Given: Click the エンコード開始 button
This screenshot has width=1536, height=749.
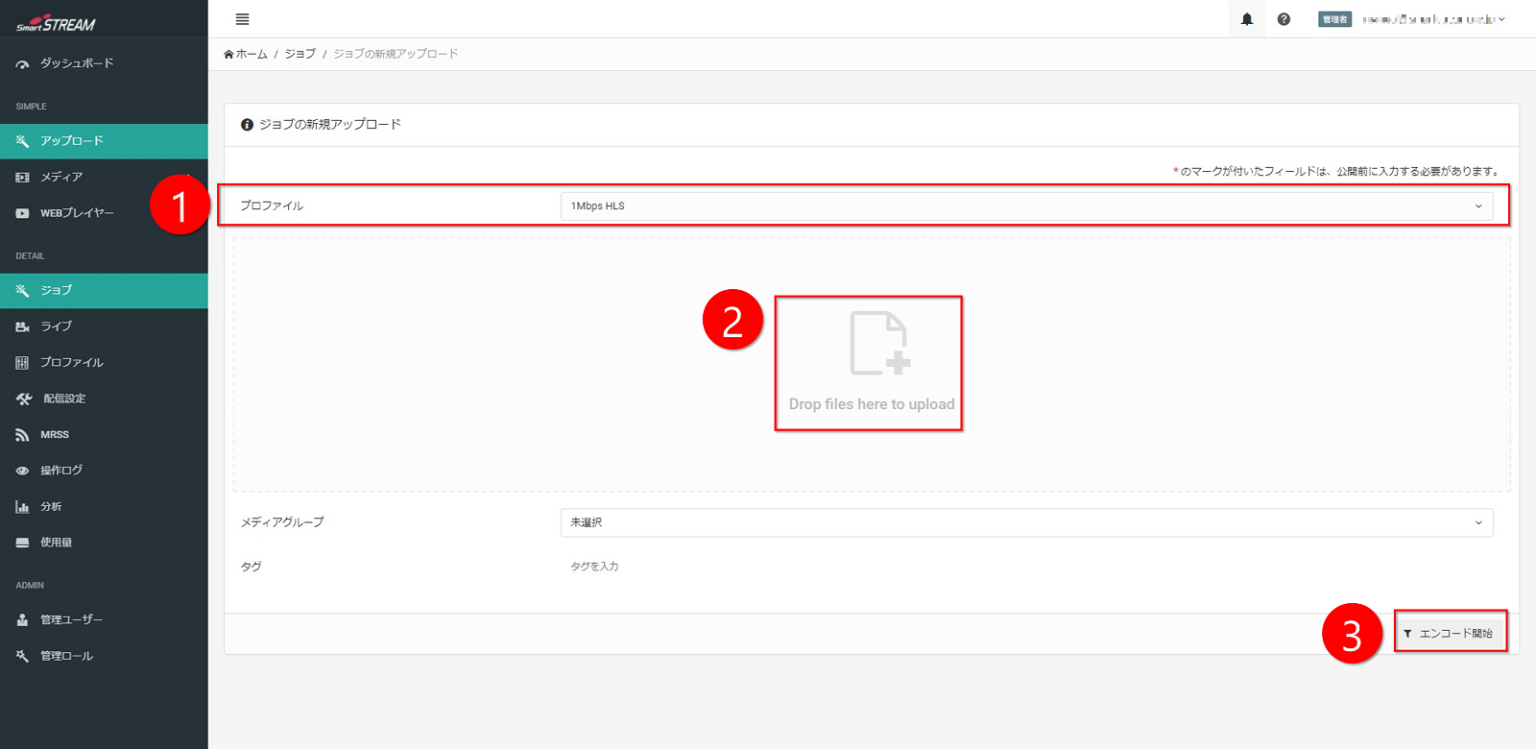Looking at the screenshot, I should click(x=1449, y=634).
